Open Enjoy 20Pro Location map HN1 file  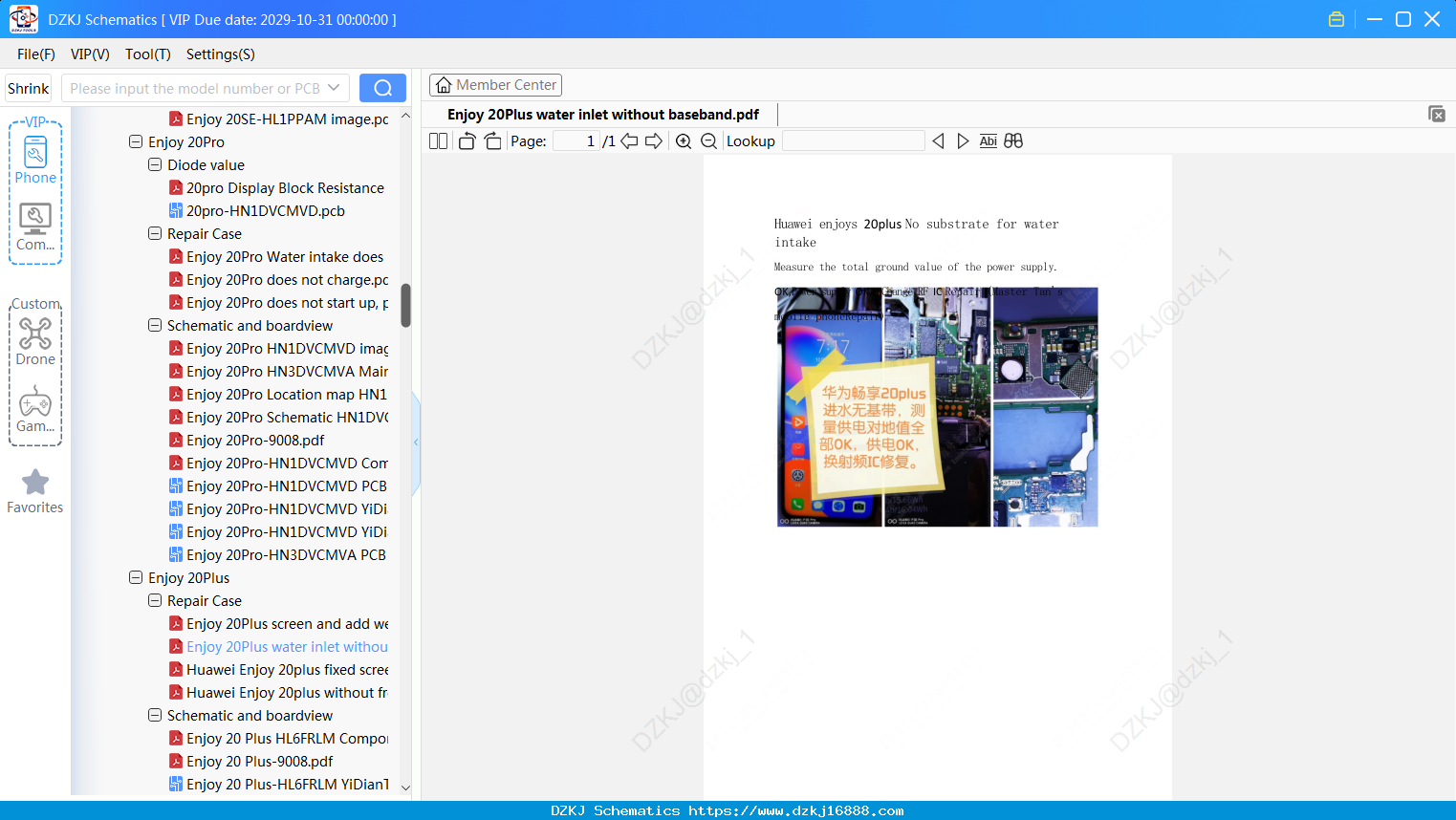click(278, 395)
